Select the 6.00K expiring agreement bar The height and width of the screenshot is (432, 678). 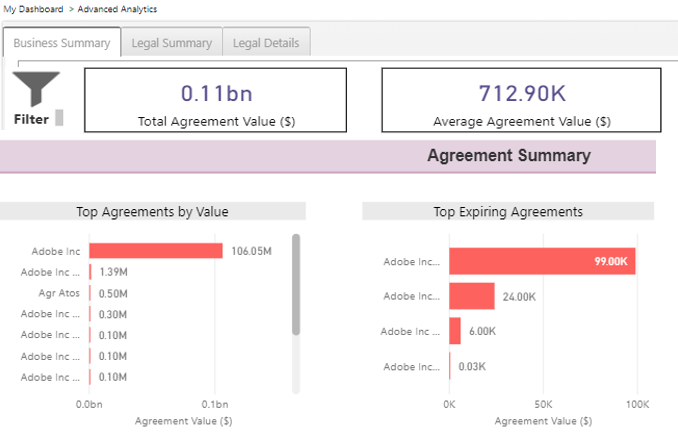pyautogui.click(x=455, y=331)
